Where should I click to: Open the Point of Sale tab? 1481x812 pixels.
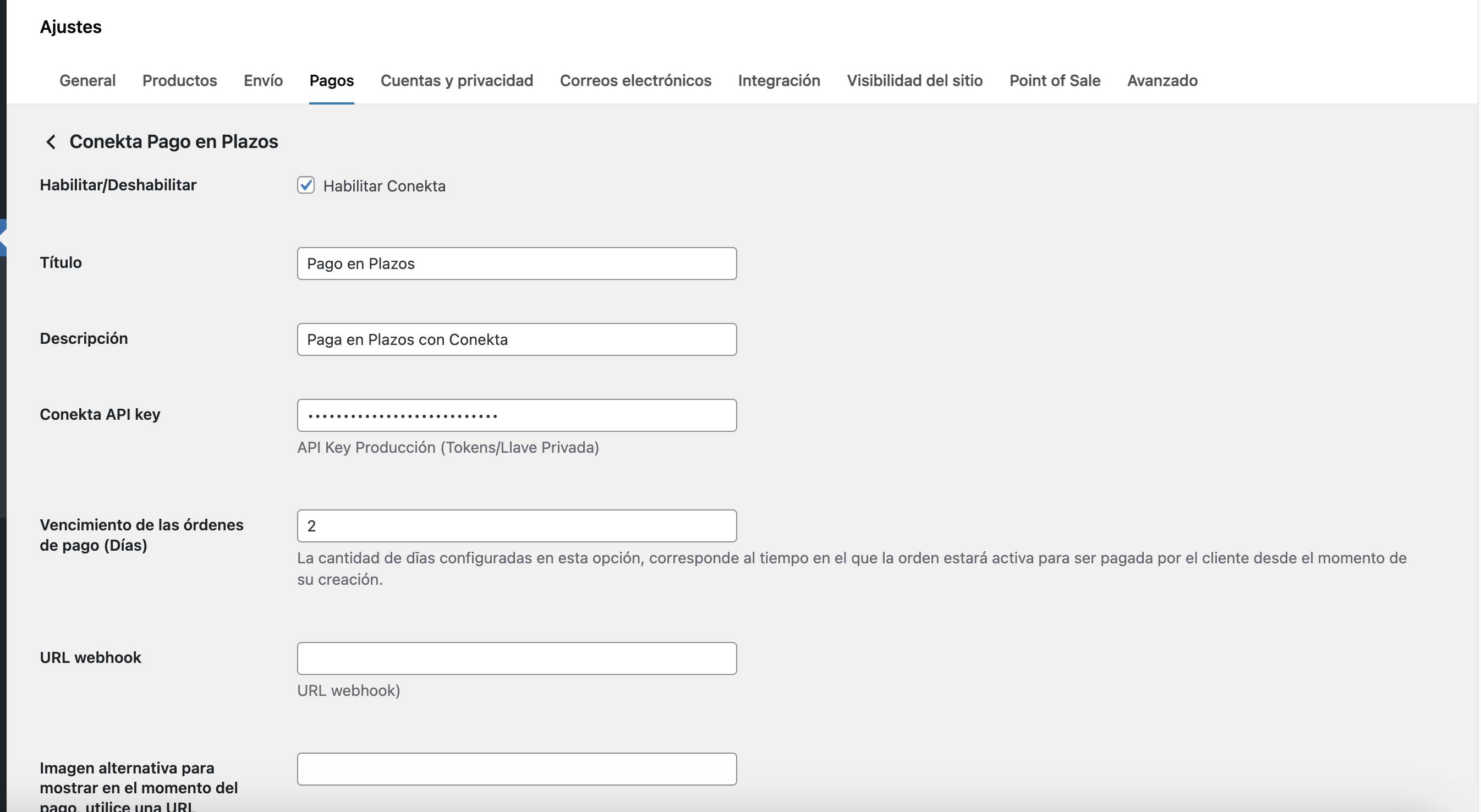pyautogui.click(x=1055, y=80)
